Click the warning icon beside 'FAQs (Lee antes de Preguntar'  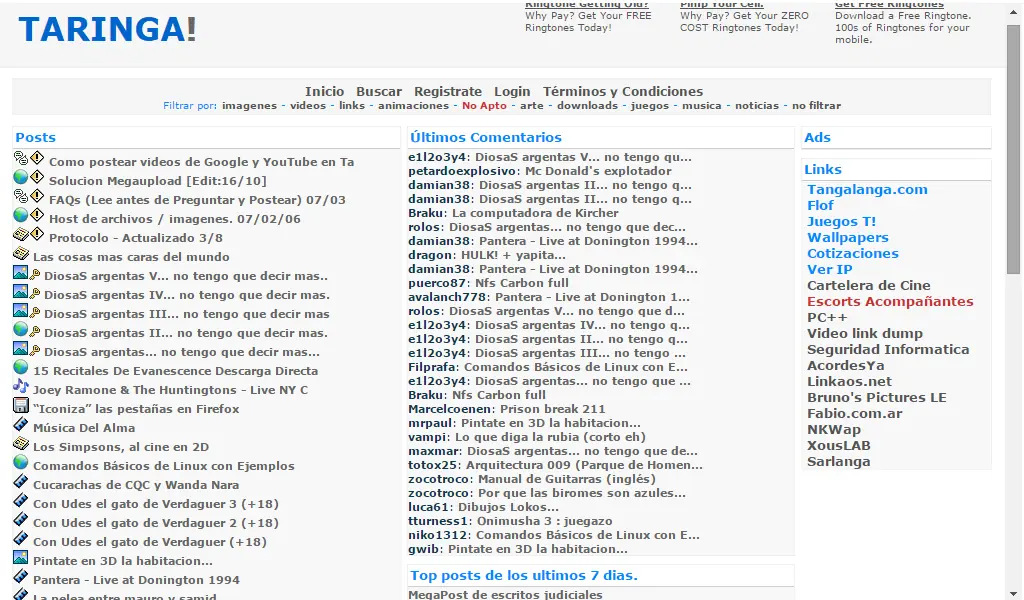(x=37, y=196)
